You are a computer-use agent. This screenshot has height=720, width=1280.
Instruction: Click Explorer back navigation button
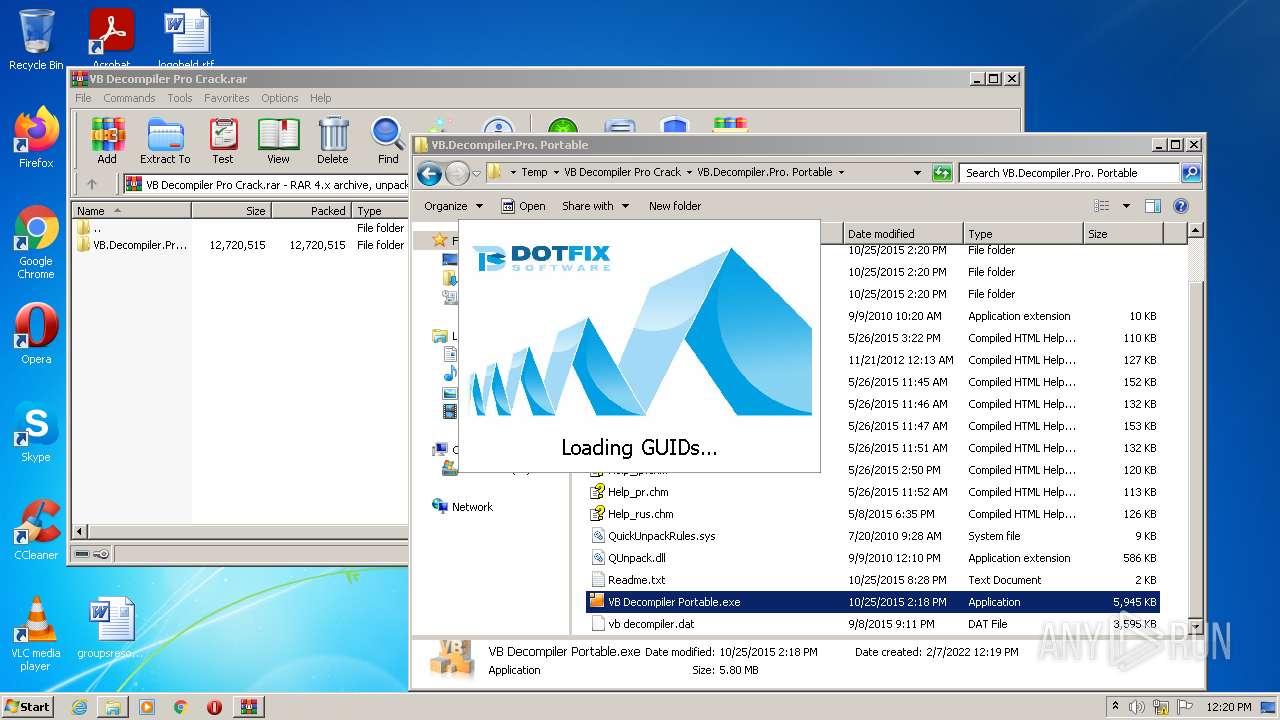pyautogui.click(x=429, y=173)
